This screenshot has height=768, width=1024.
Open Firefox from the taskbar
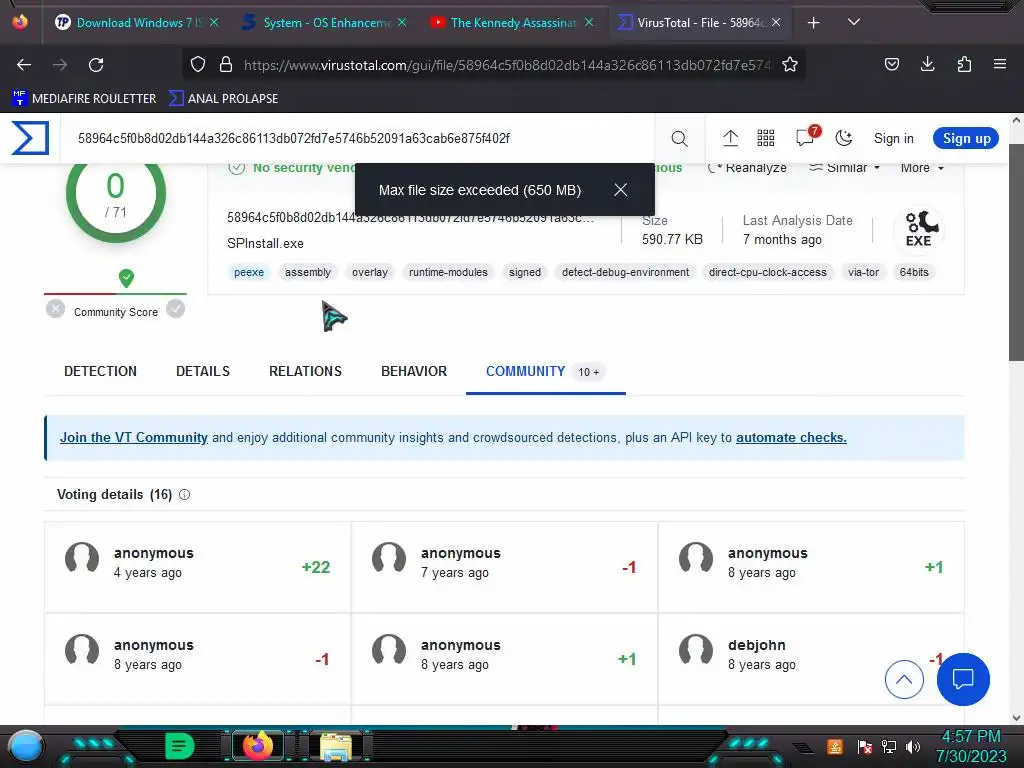[257, 746]
